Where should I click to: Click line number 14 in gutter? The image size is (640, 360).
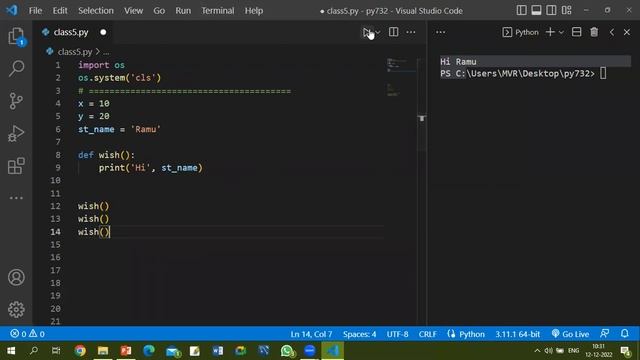tap(56, 231)
